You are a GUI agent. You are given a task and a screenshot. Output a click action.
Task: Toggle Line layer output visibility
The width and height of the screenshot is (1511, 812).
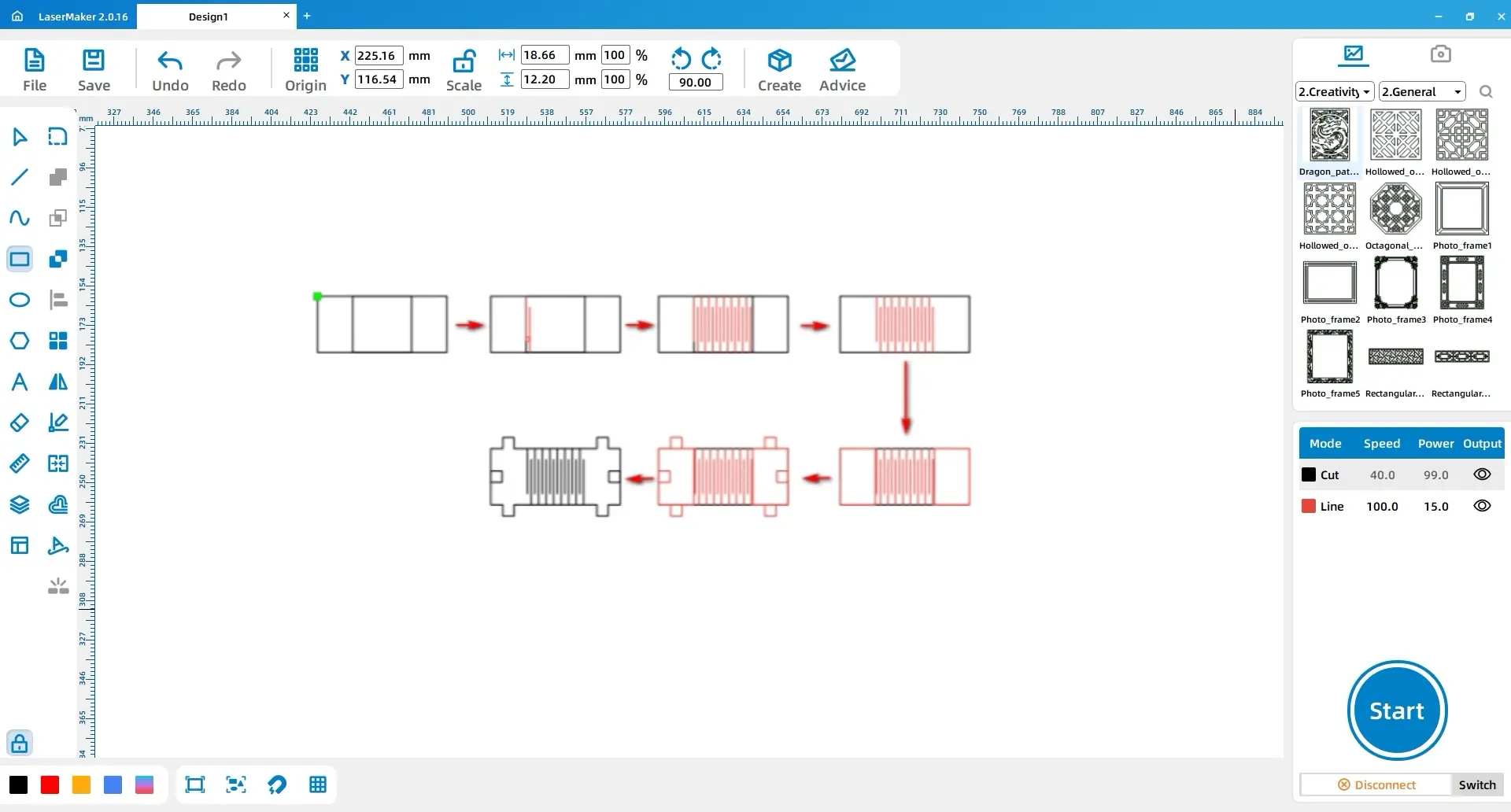click(1482, 506)
